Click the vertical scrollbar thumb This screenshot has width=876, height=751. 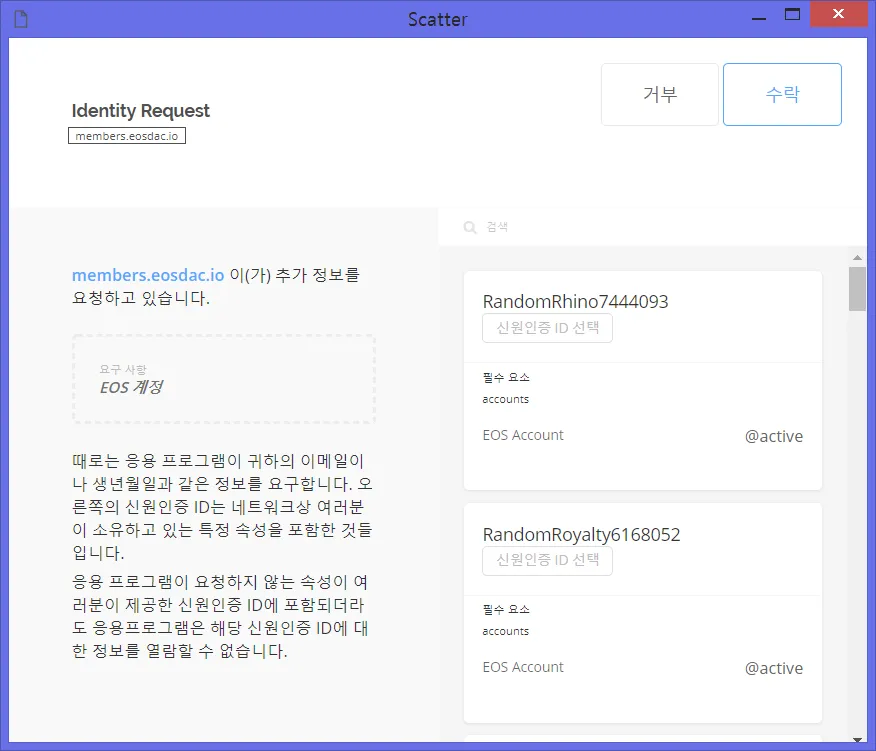coord(857,289)
